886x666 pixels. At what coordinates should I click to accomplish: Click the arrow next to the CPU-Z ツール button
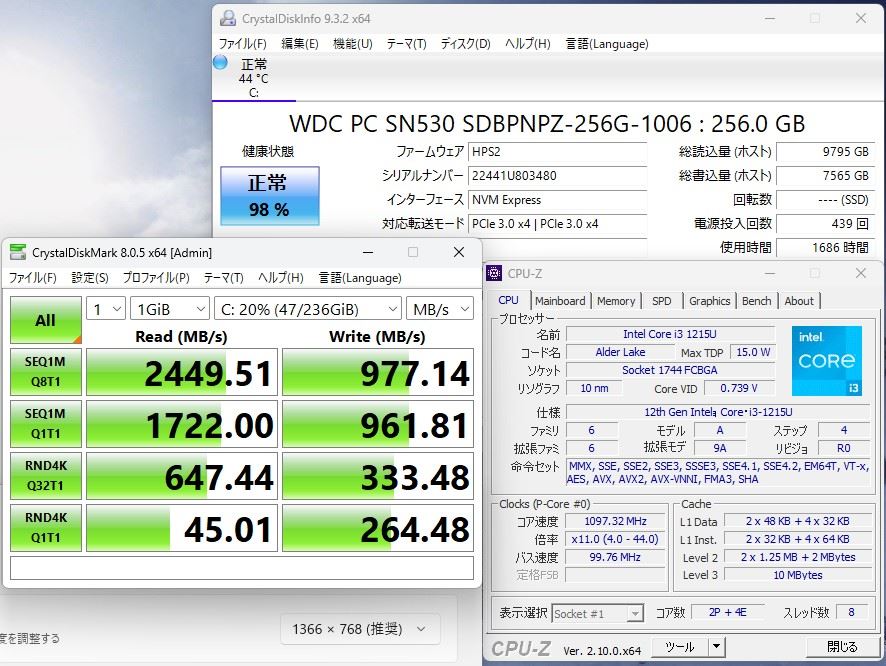pos(716,647)
